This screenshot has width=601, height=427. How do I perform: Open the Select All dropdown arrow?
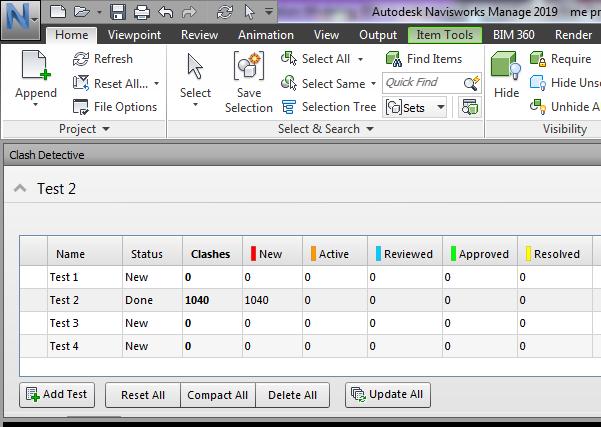tap(360, 59)
